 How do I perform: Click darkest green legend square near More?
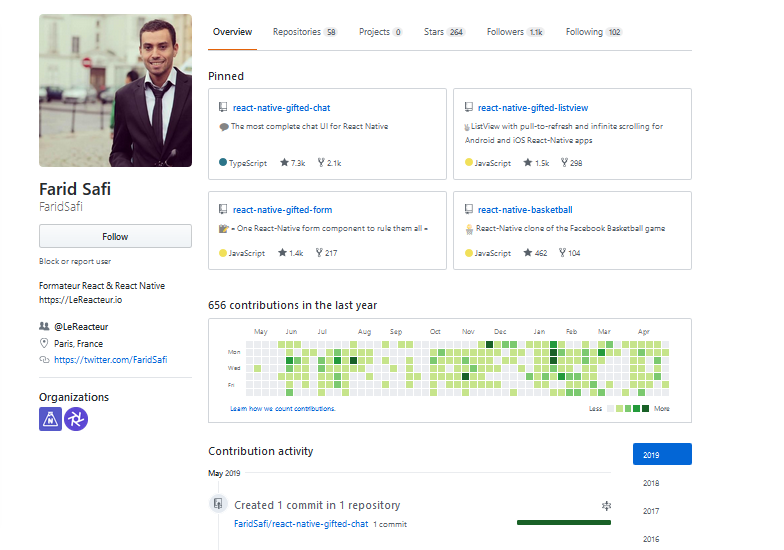tap(645, 409)
